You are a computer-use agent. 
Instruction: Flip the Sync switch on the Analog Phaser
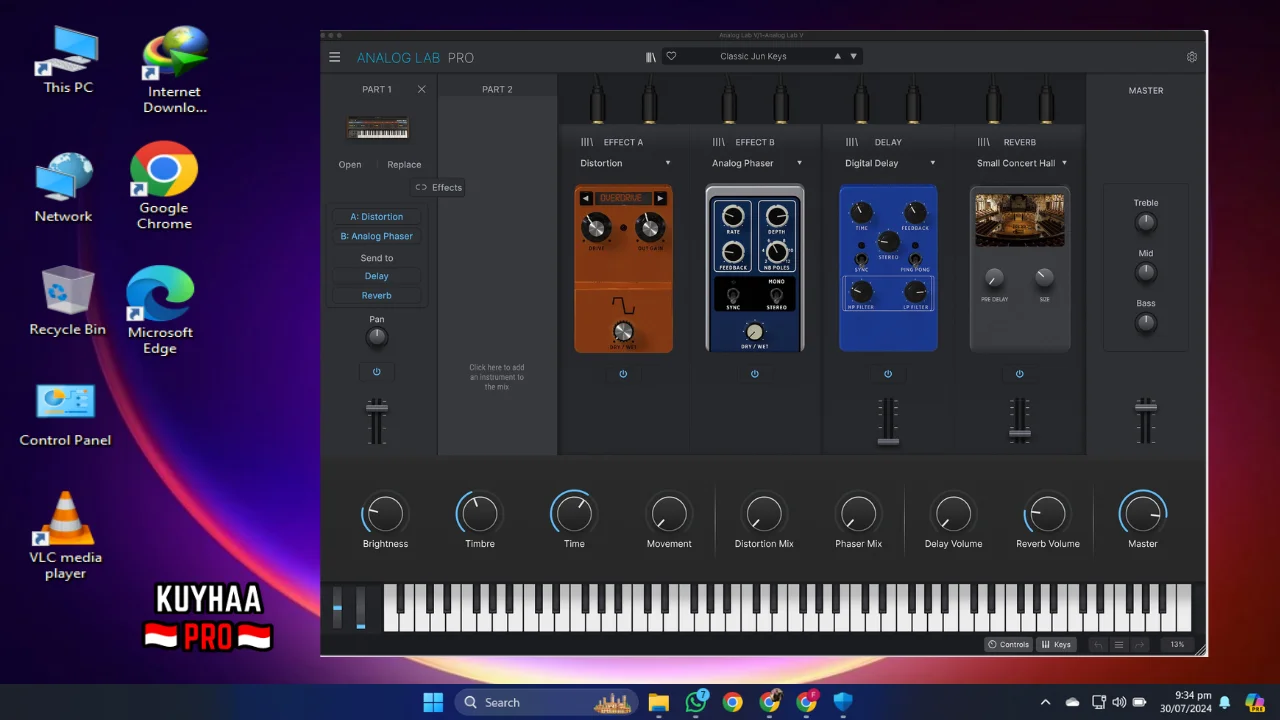pos(733,295)
